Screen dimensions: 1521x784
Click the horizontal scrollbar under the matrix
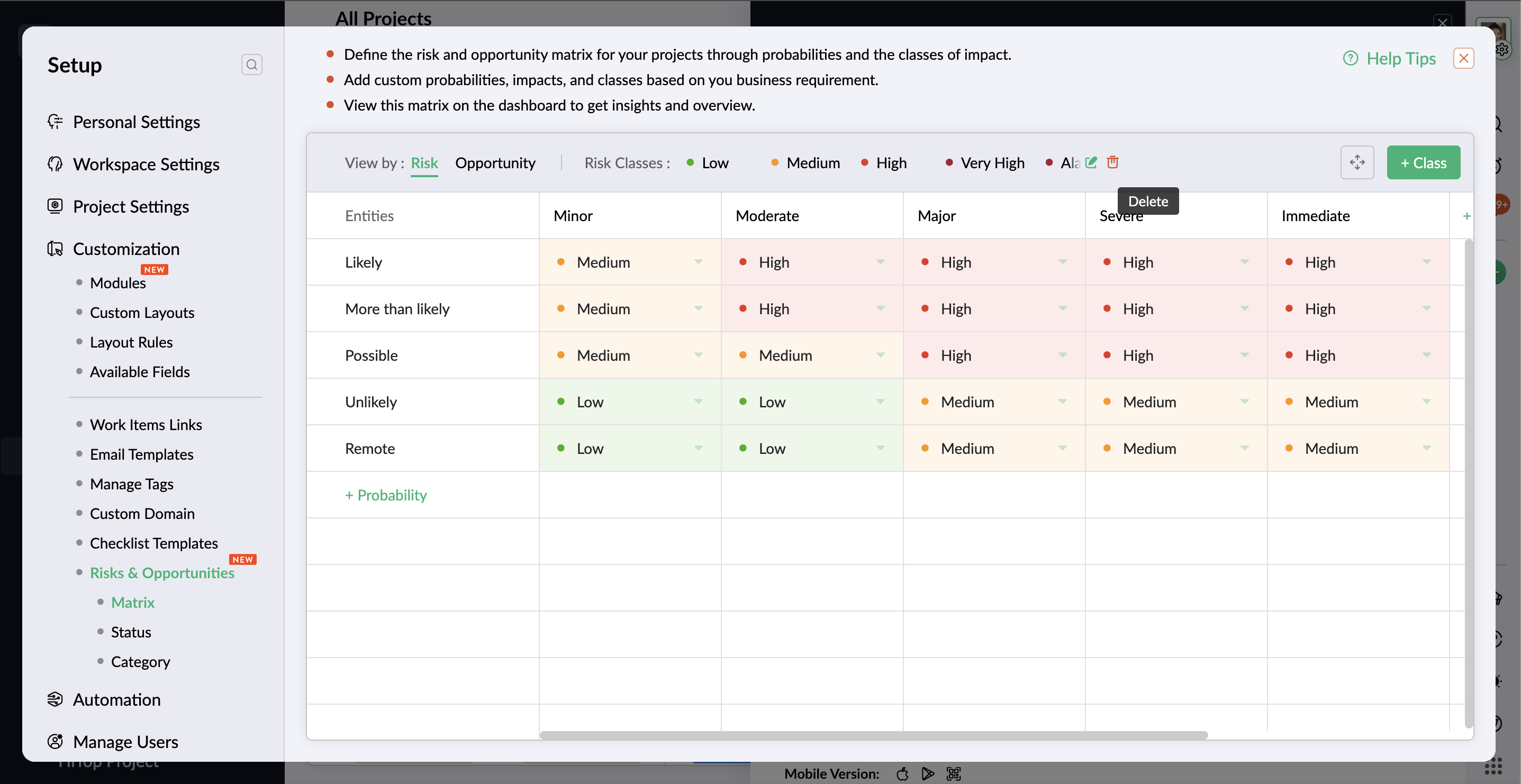click(874, 735)
